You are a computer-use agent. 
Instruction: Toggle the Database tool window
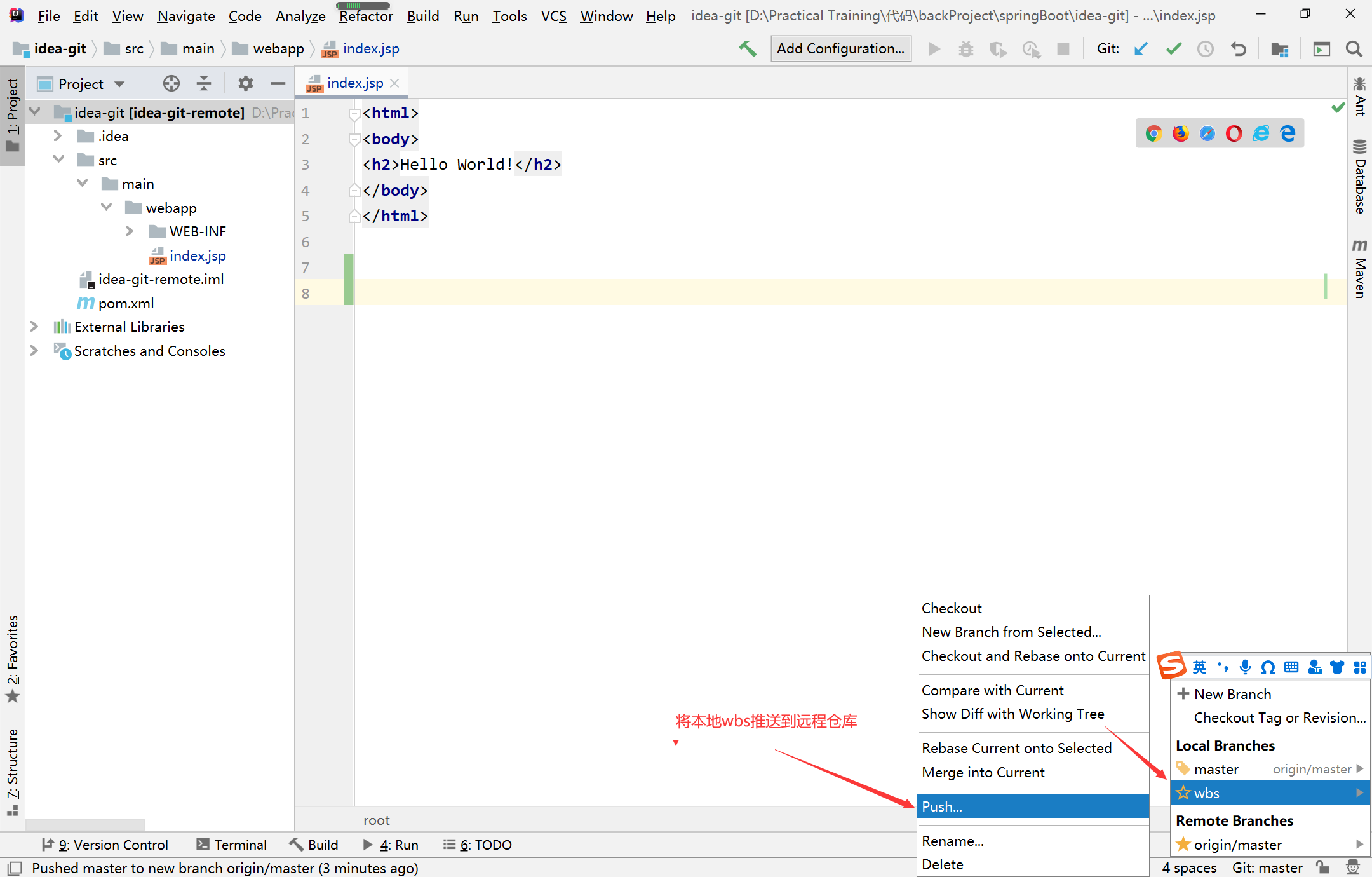(1359, 176)
